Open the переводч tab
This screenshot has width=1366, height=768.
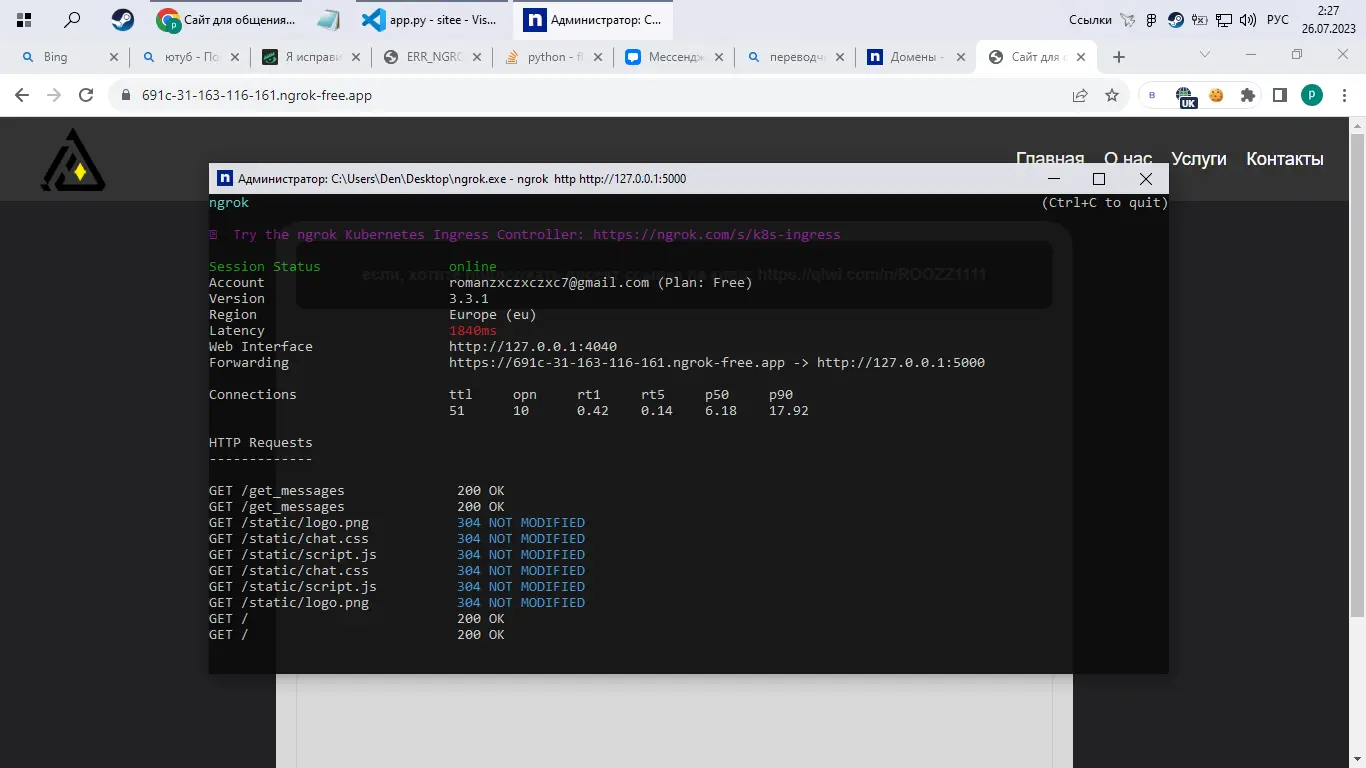[796, 57]
